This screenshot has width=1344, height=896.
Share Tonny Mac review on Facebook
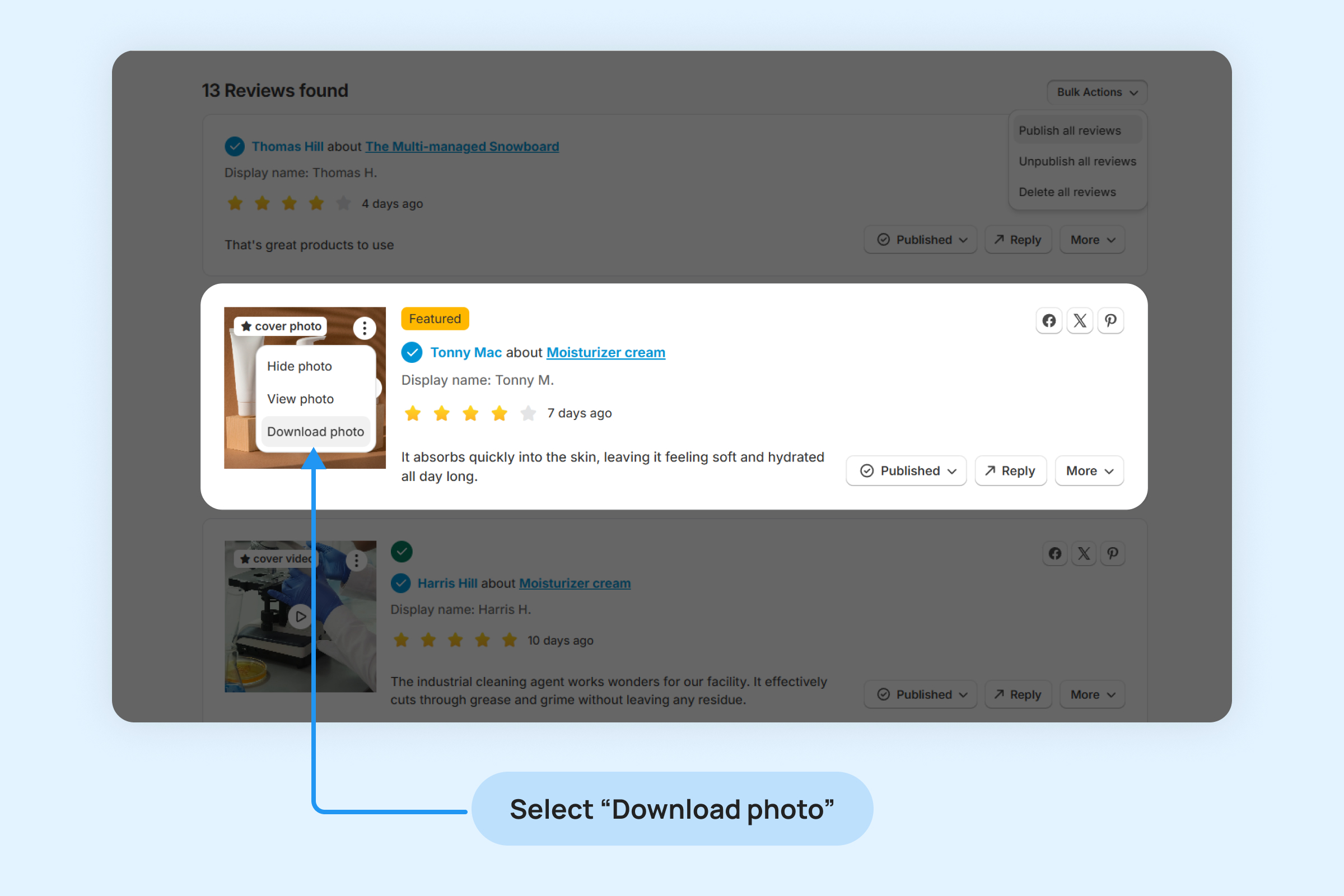click(x=1048, y=320)
